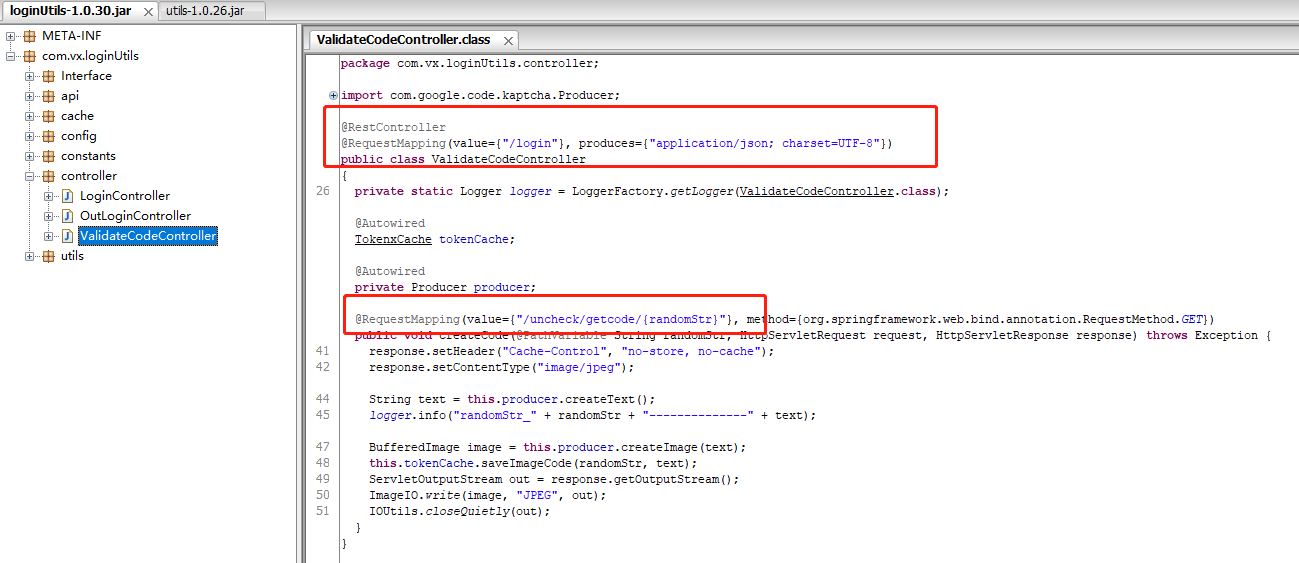The width and height of the screenshot is (1299, 563).
Task: Click the utils package icon in tree
Action: [x=48, y=256]
